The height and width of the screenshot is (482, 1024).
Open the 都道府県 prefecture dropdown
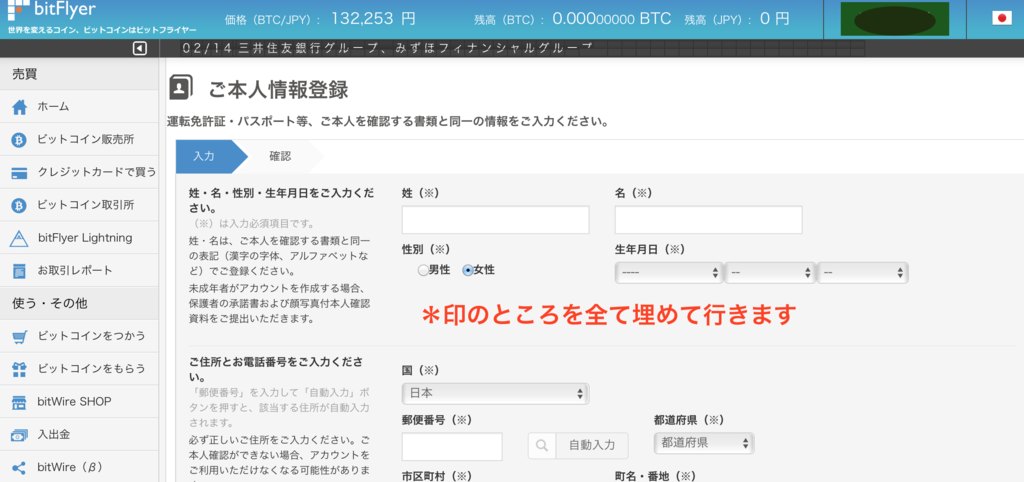(703, 443)
